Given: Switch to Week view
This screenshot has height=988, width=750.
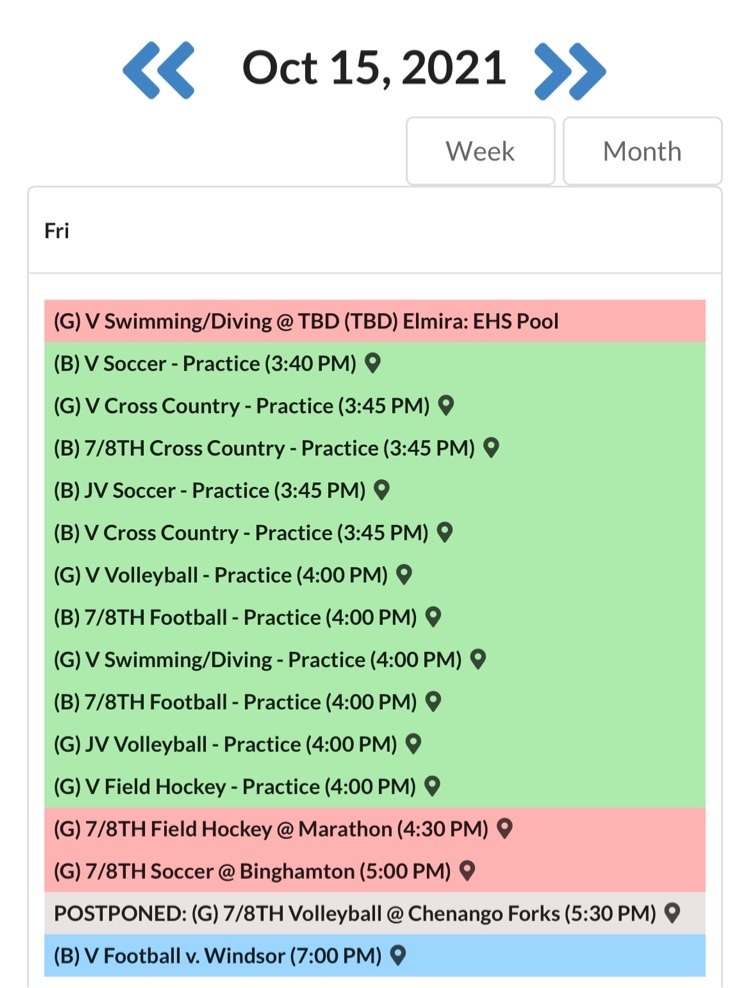Looking at the screenshot, I should [480, 151].
